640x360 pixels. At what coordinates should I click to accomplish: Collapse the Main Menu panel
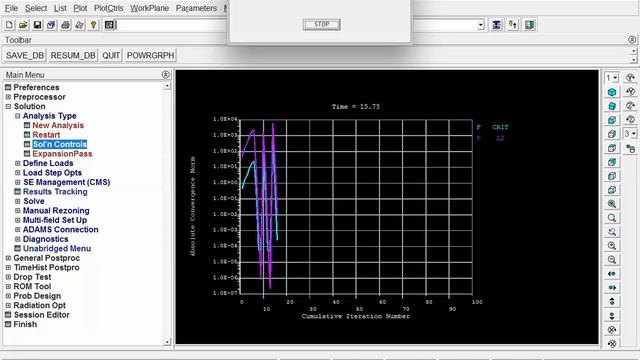165,74
